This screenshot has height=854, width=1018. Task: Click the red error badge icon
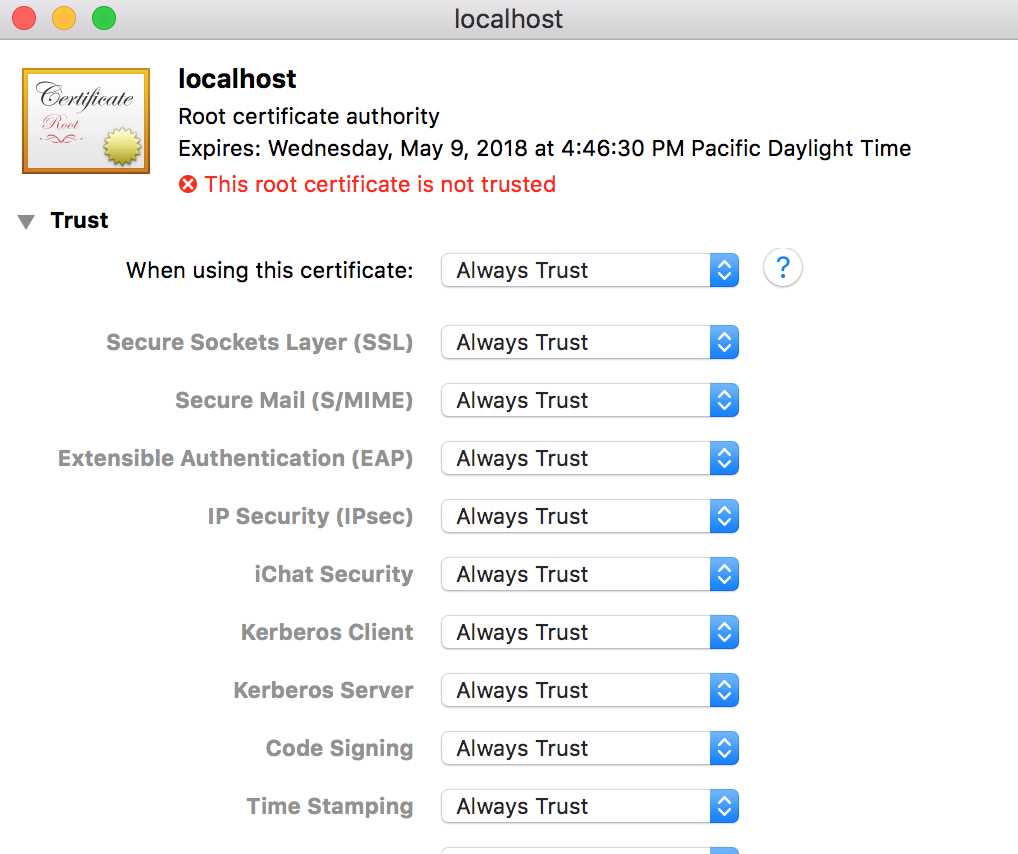[189, 184]
